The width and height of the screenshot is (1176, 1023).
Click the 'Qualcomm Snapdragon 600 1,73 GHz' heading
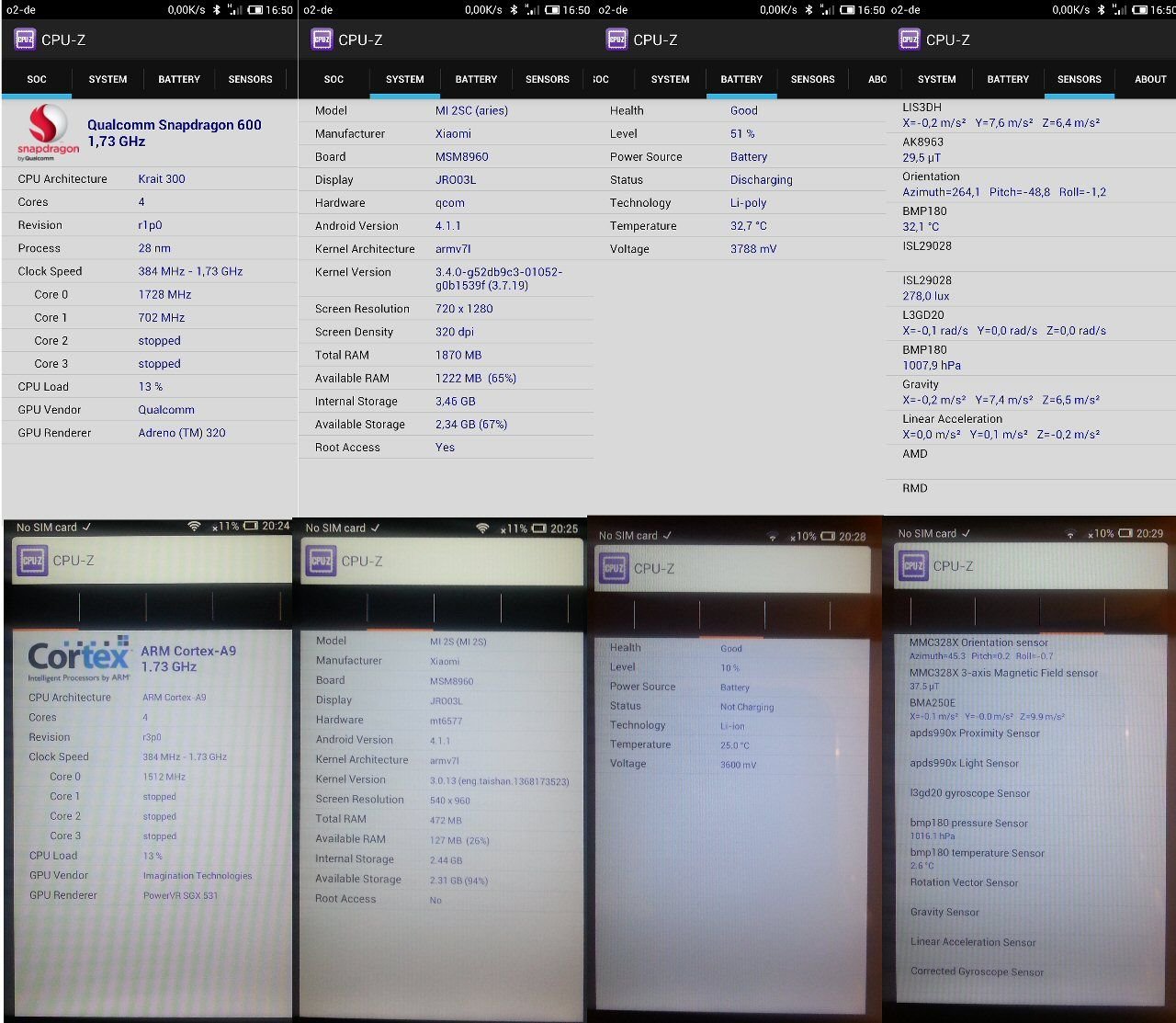pyautogui.click(x=175, y=133)
